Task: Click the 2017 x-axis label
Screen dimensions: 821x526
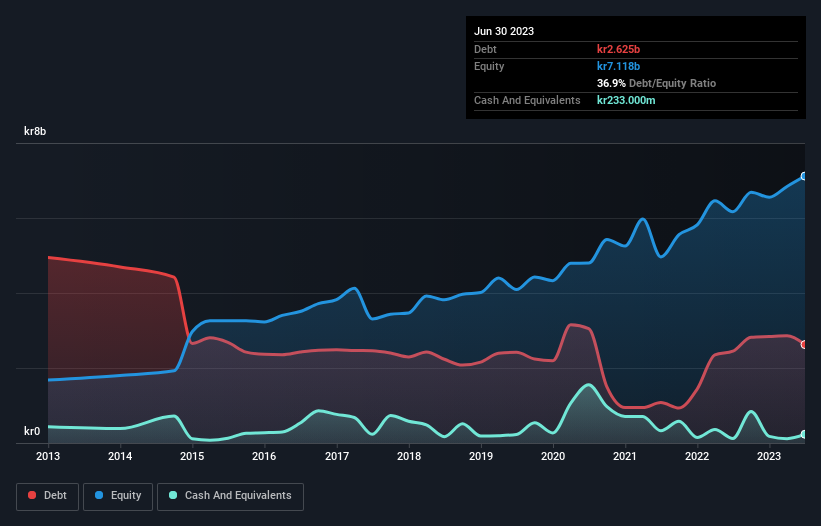Action: 337,456
